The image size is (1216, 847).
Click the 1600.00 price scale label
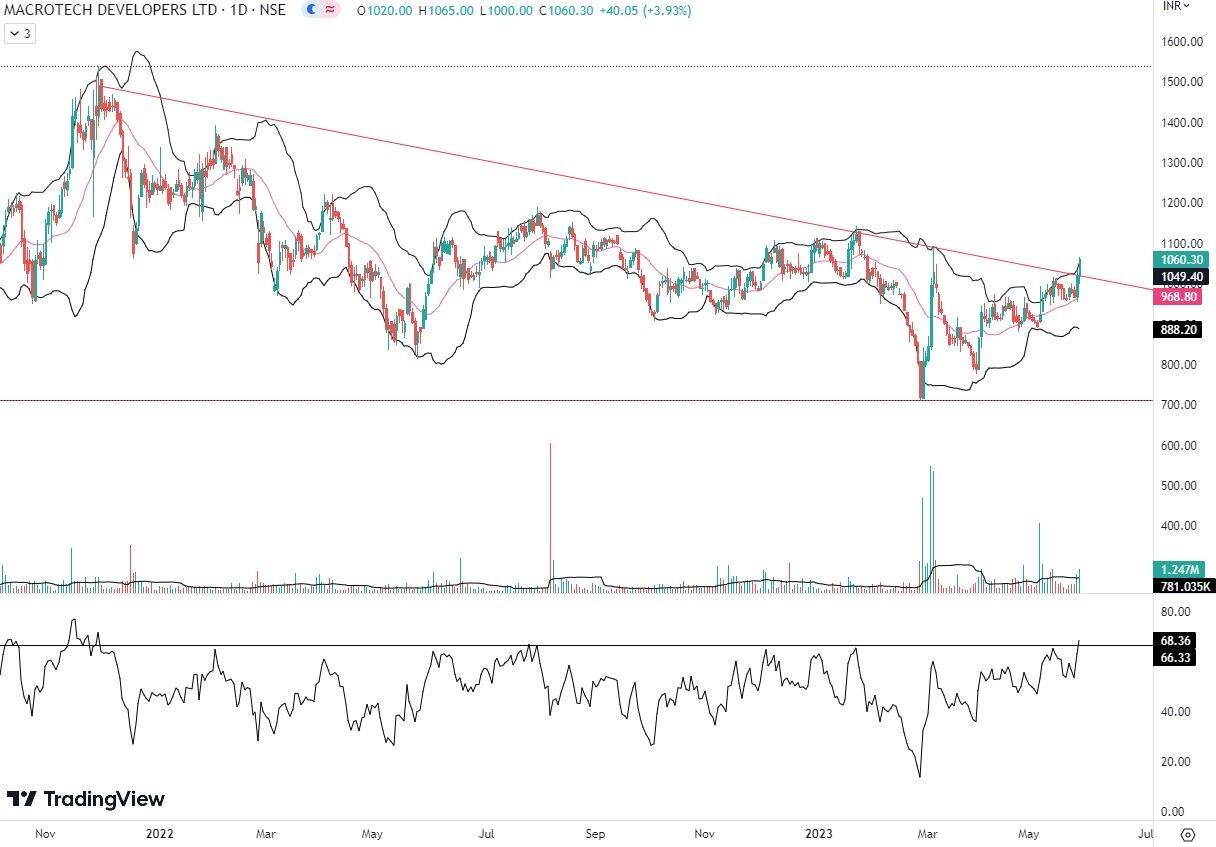[1181, 42]
